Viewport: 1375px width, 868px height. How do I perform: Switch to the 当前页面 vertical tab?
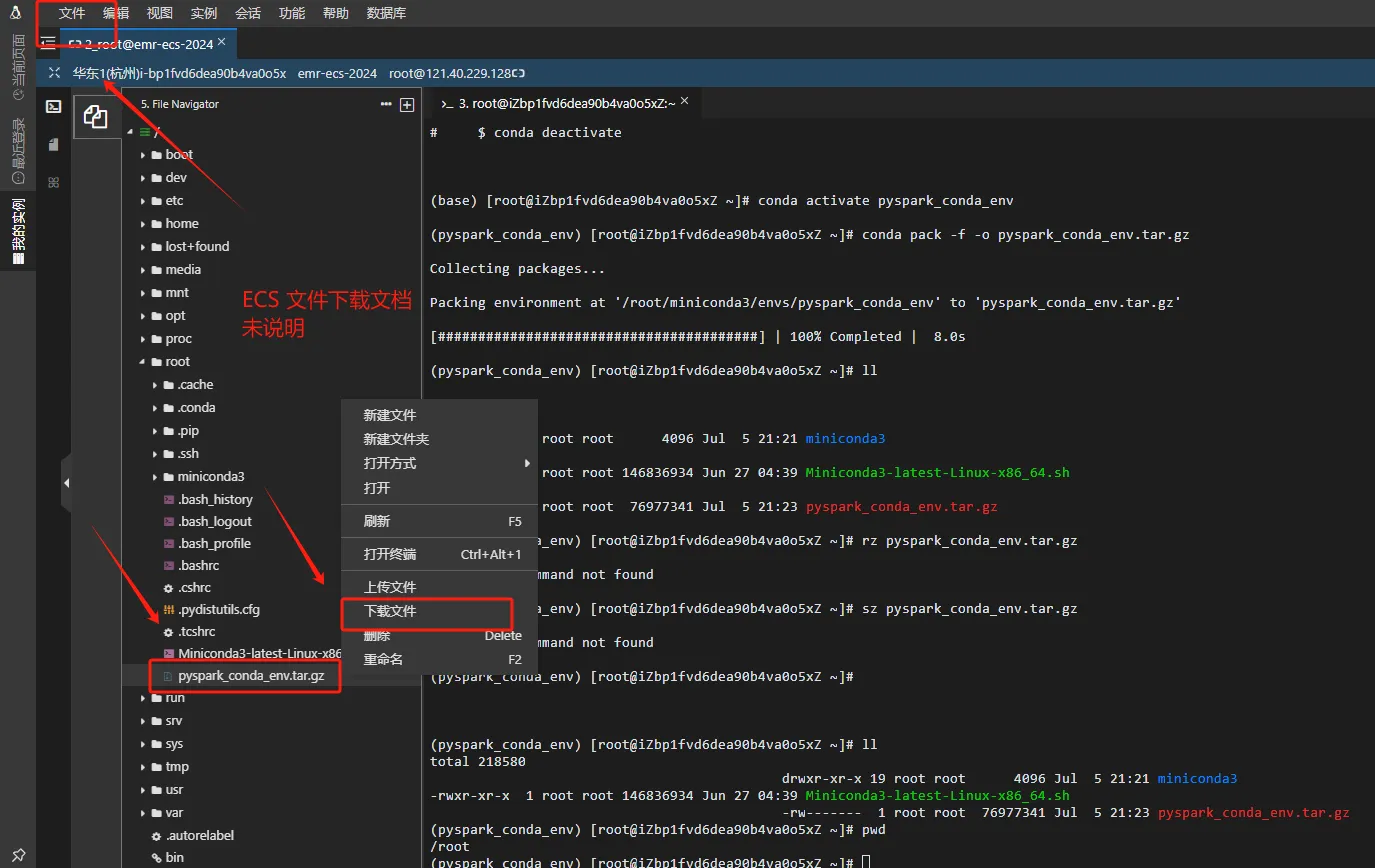point(18,67)
